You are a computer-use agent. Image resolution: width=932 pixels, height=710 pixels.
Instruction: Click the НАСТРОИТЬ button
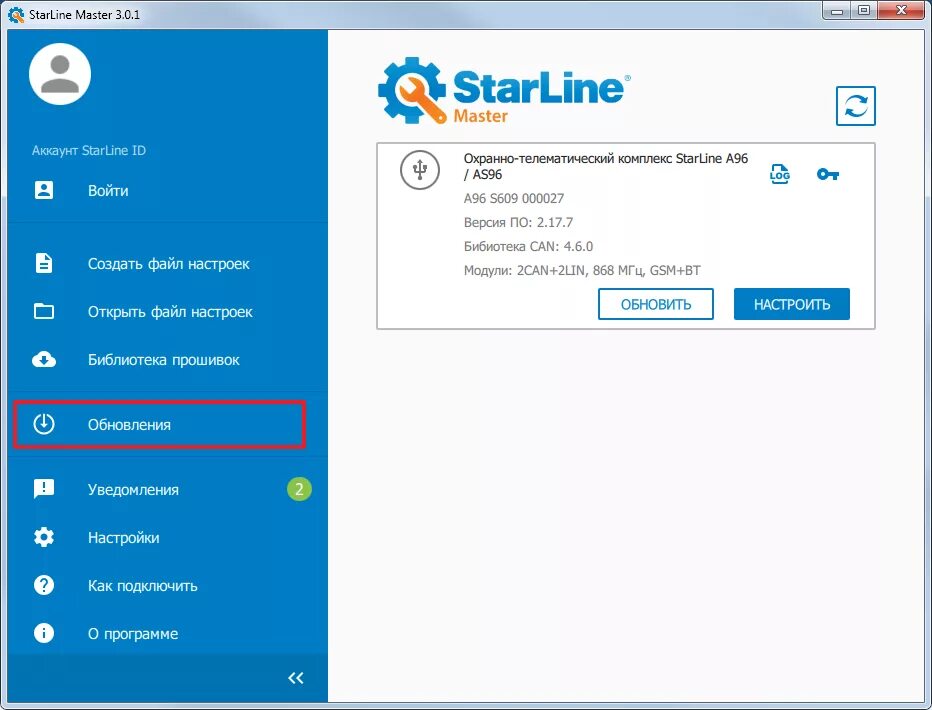[792, 304]
